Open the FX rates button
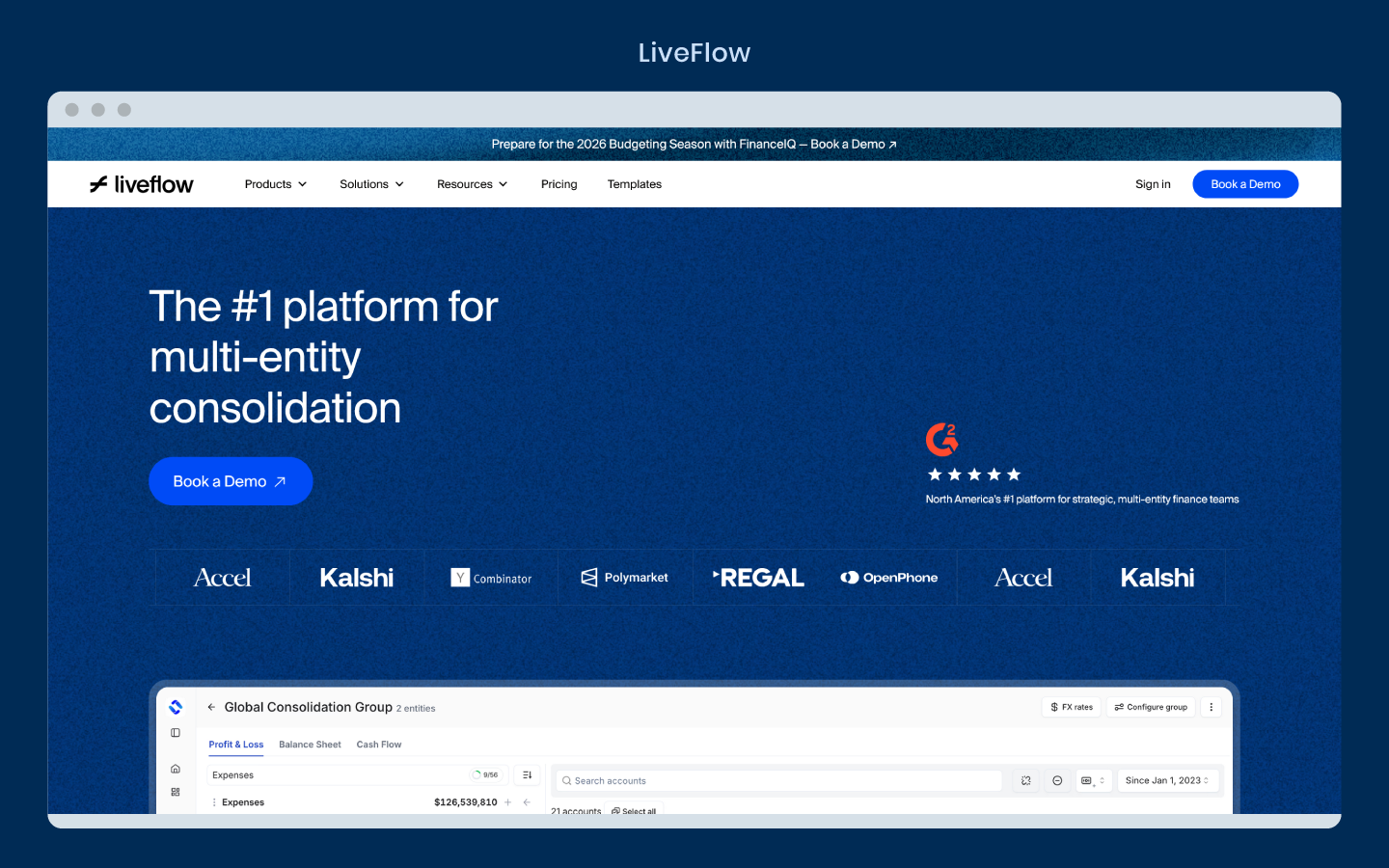The image size is (1389, 868). 1072,707
